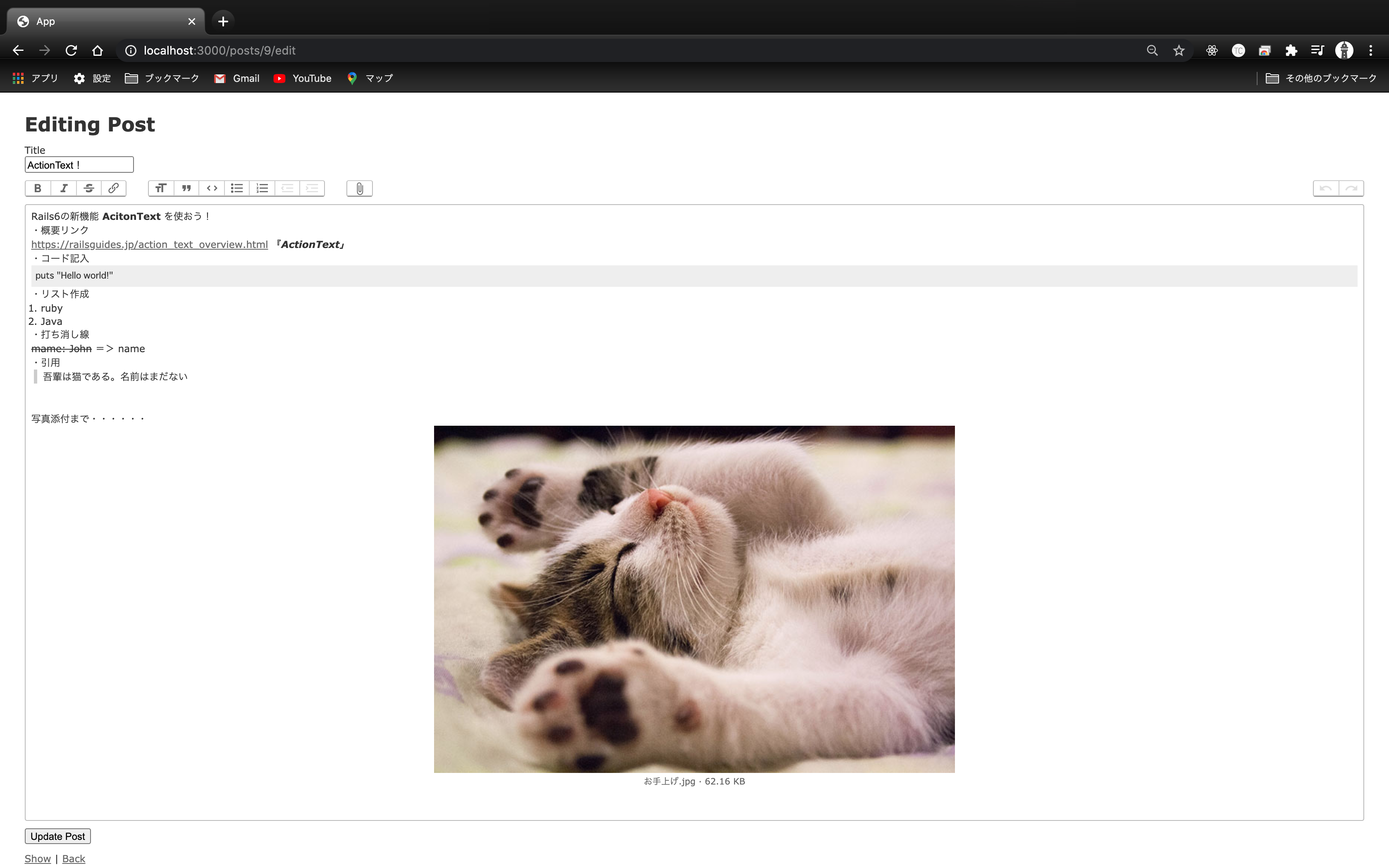Undo the last edit
This screenshot has width=1389, height=868.
pos(1326,188)
